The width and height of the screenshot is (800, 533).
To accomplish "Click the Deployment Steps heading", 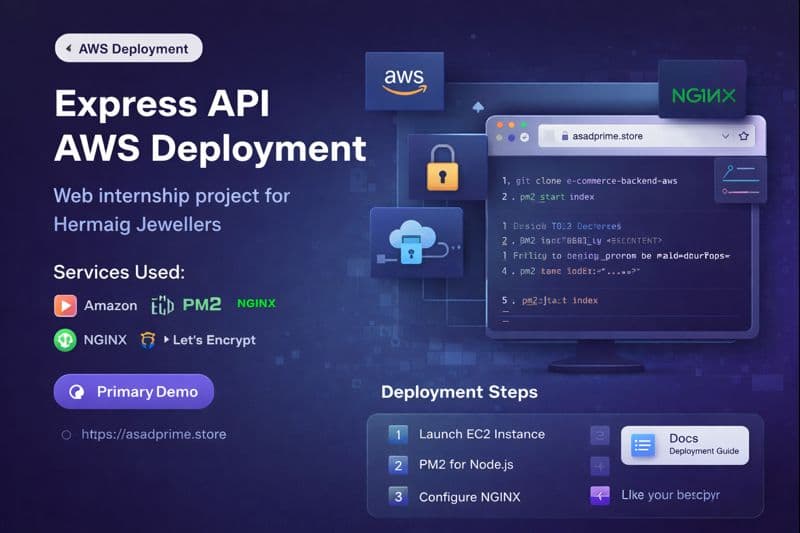I will coord(459,392).
